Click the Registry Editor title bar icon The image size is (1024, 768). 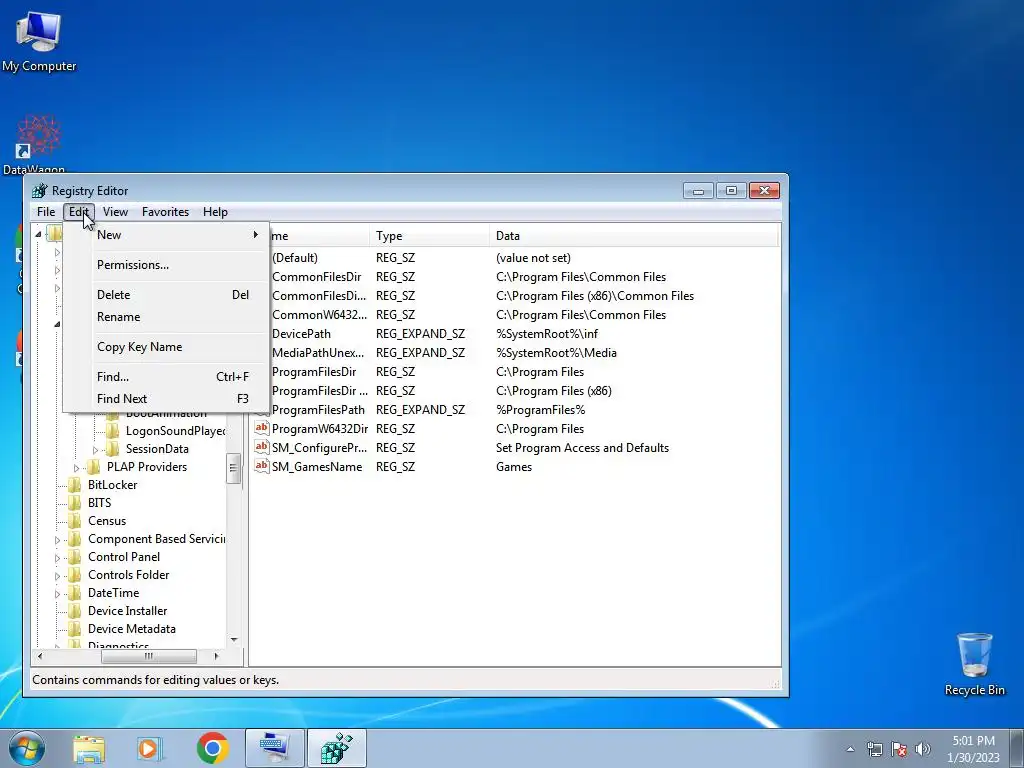[39, 191]
